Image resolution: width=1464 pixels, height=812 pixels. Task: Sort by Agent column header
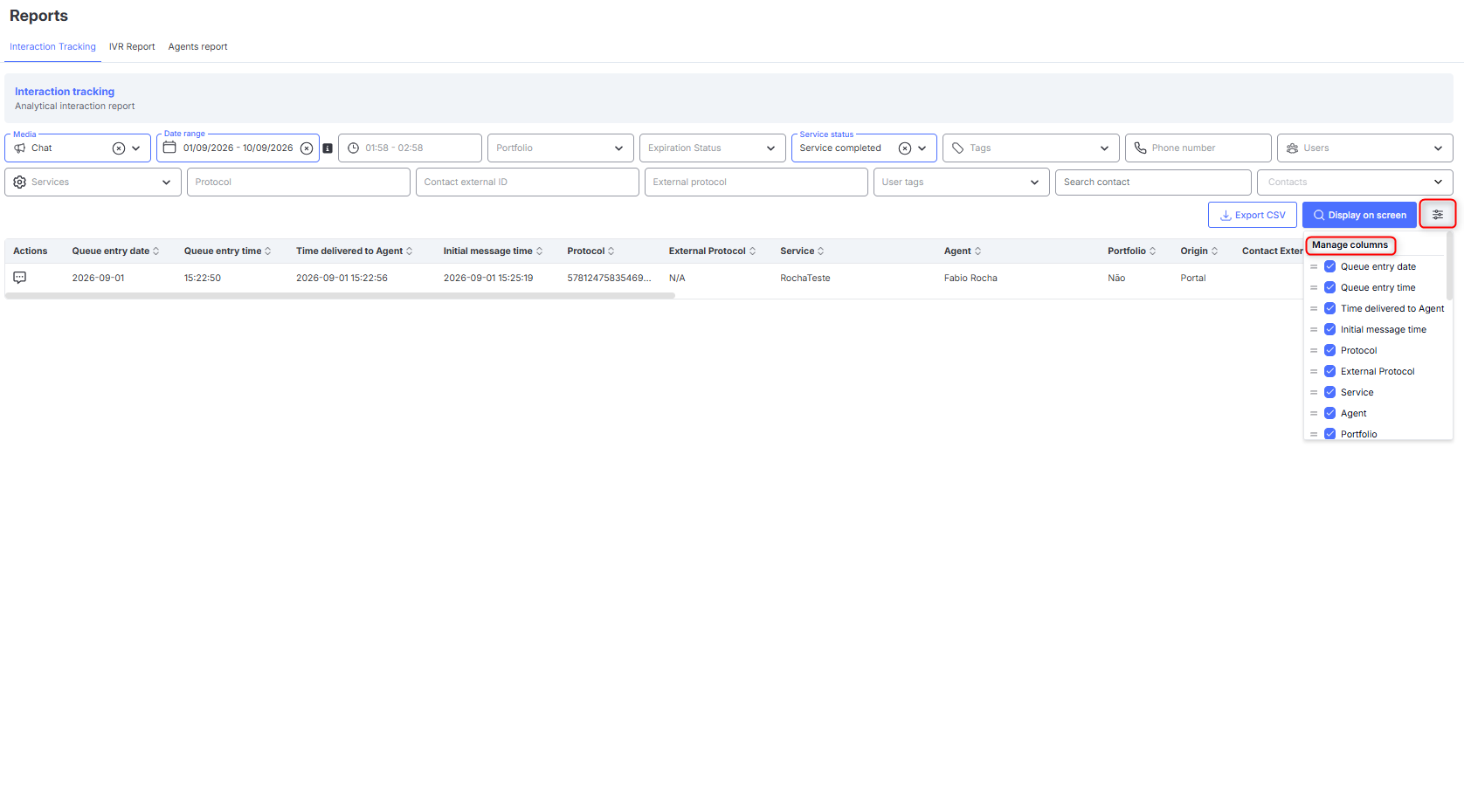point(977,251)
